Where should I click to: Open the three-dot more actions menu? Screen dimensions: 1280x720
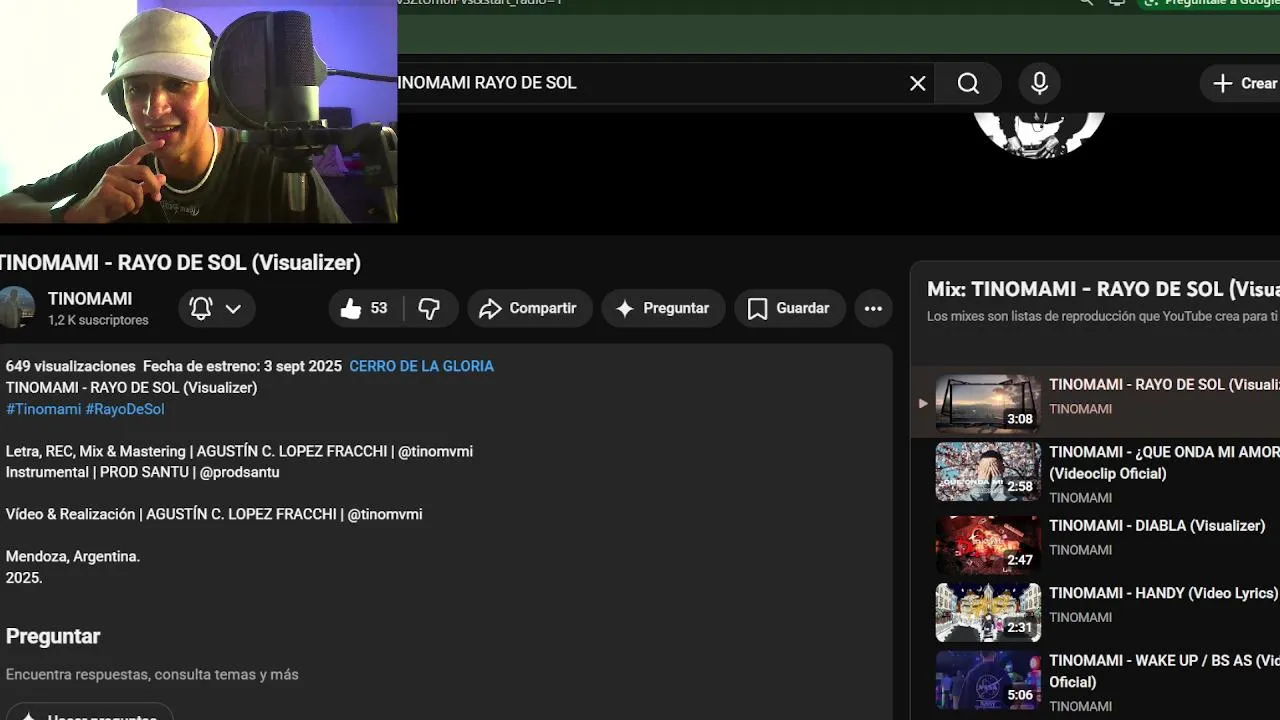point(873,308)
